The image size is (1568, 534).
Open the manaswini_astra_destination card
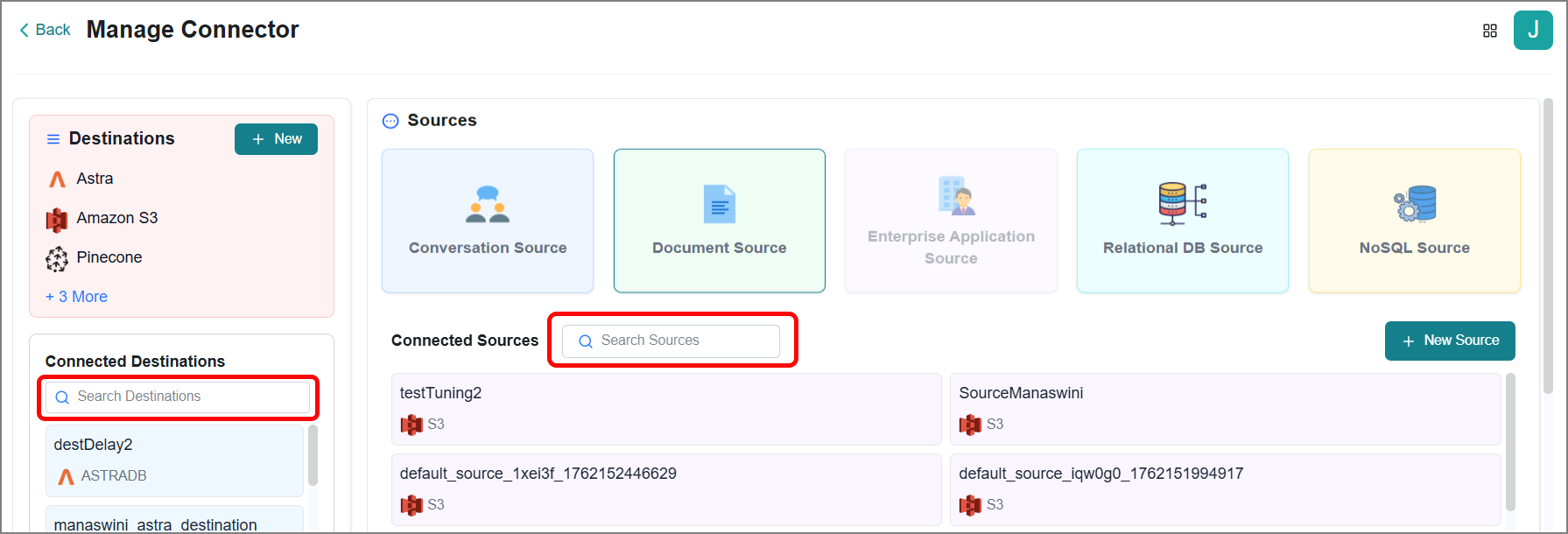(174, 519)
